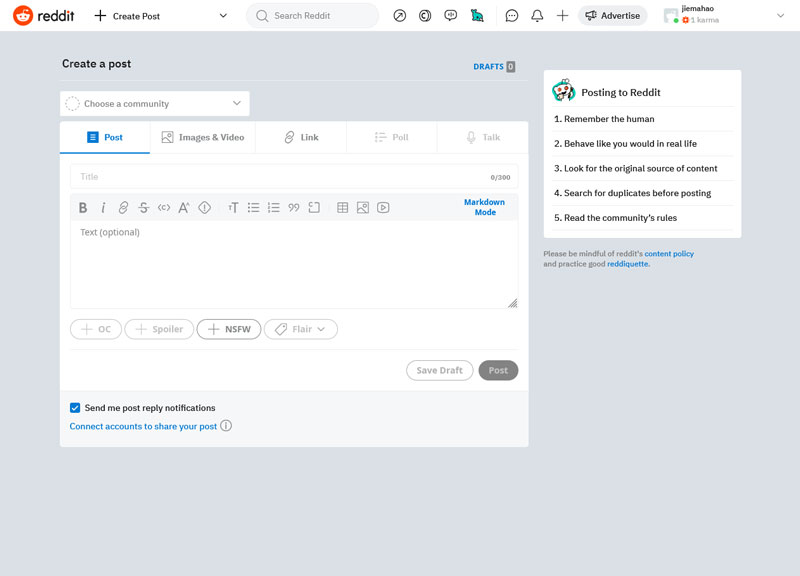The width and height of the screenshot is (800, 576).
Task: Focus the Text (optional) body area
Action: point(294,264)
